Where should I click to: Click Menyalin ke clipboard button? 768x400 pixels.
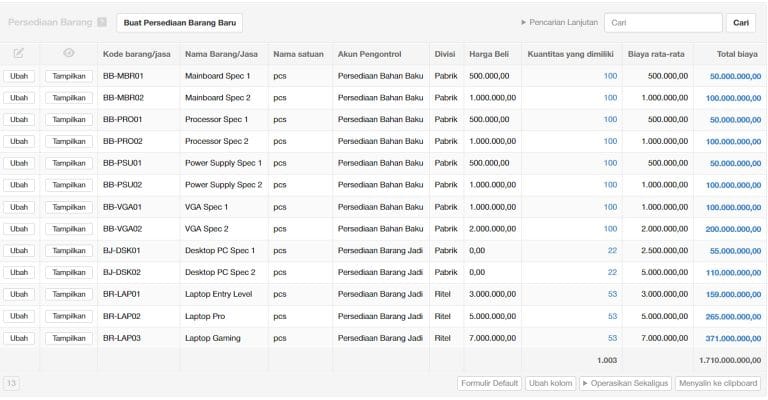click(x=718, y=383)
